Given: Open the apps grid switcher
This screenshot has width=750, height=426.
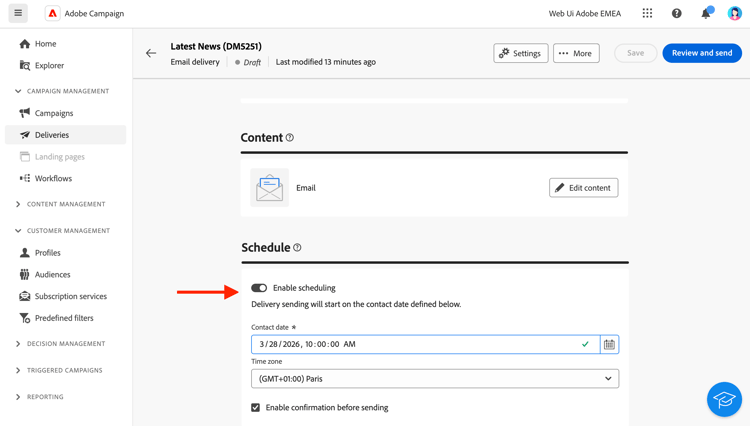Looking at the screenshot, I should [x=647, y=13].
